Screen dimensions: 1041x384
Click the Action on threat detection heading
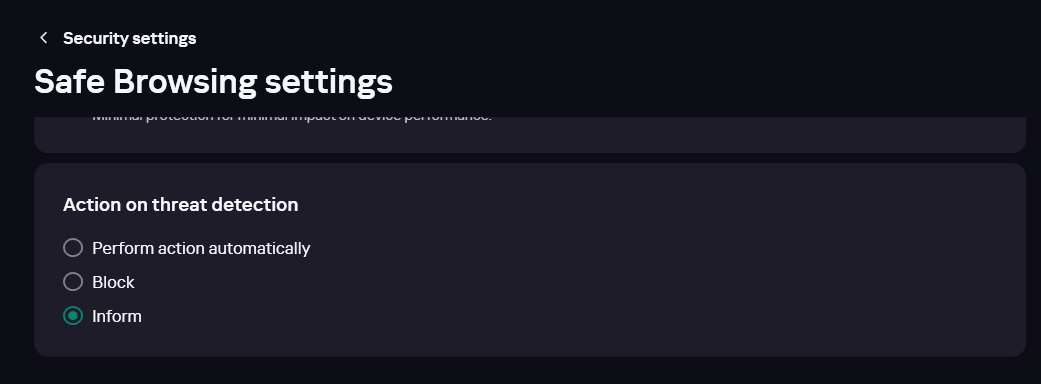tap(181, 205)
